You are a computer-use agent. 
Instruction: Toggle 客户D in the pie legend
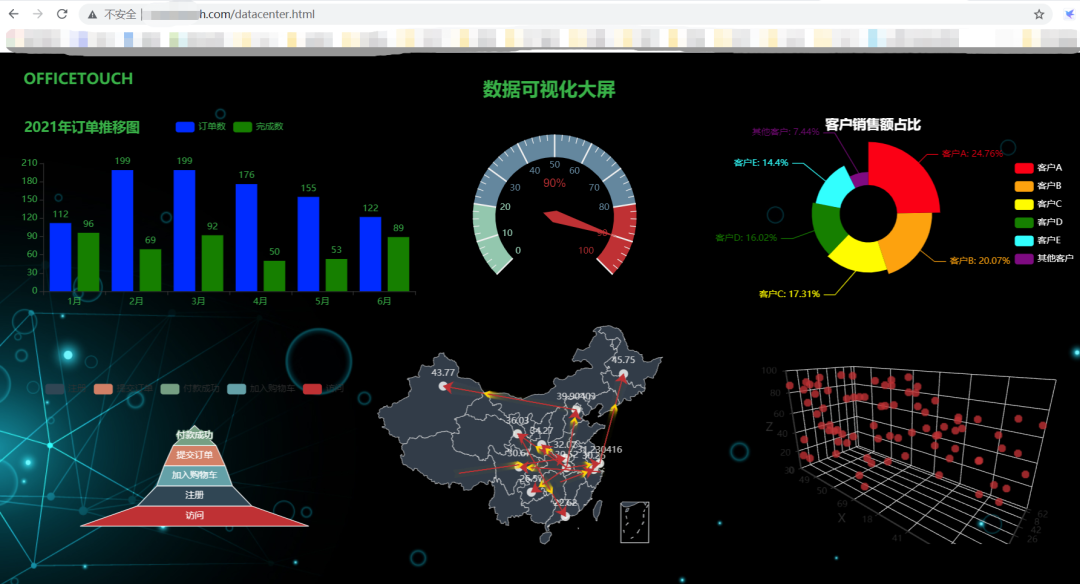(1038, 222)
